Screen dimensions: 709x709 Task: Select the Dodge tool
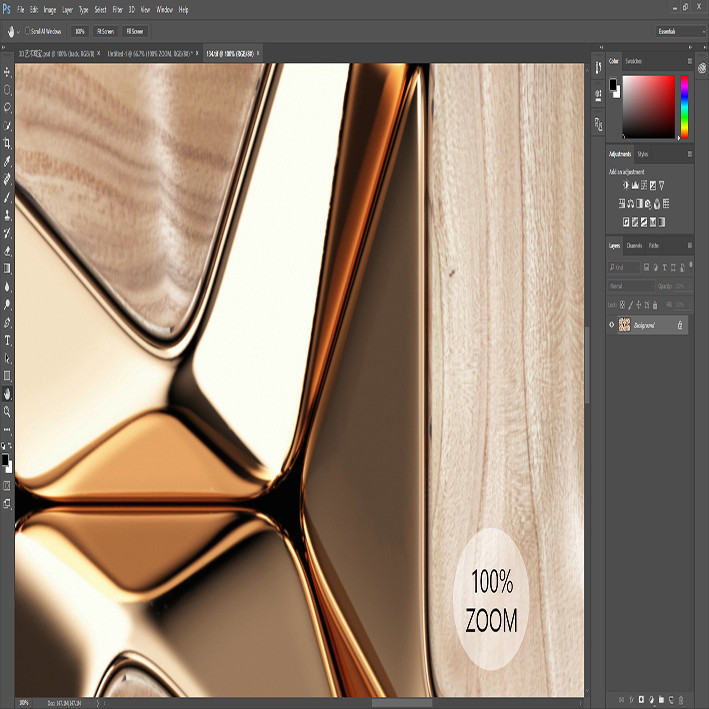tap(7, 304)
